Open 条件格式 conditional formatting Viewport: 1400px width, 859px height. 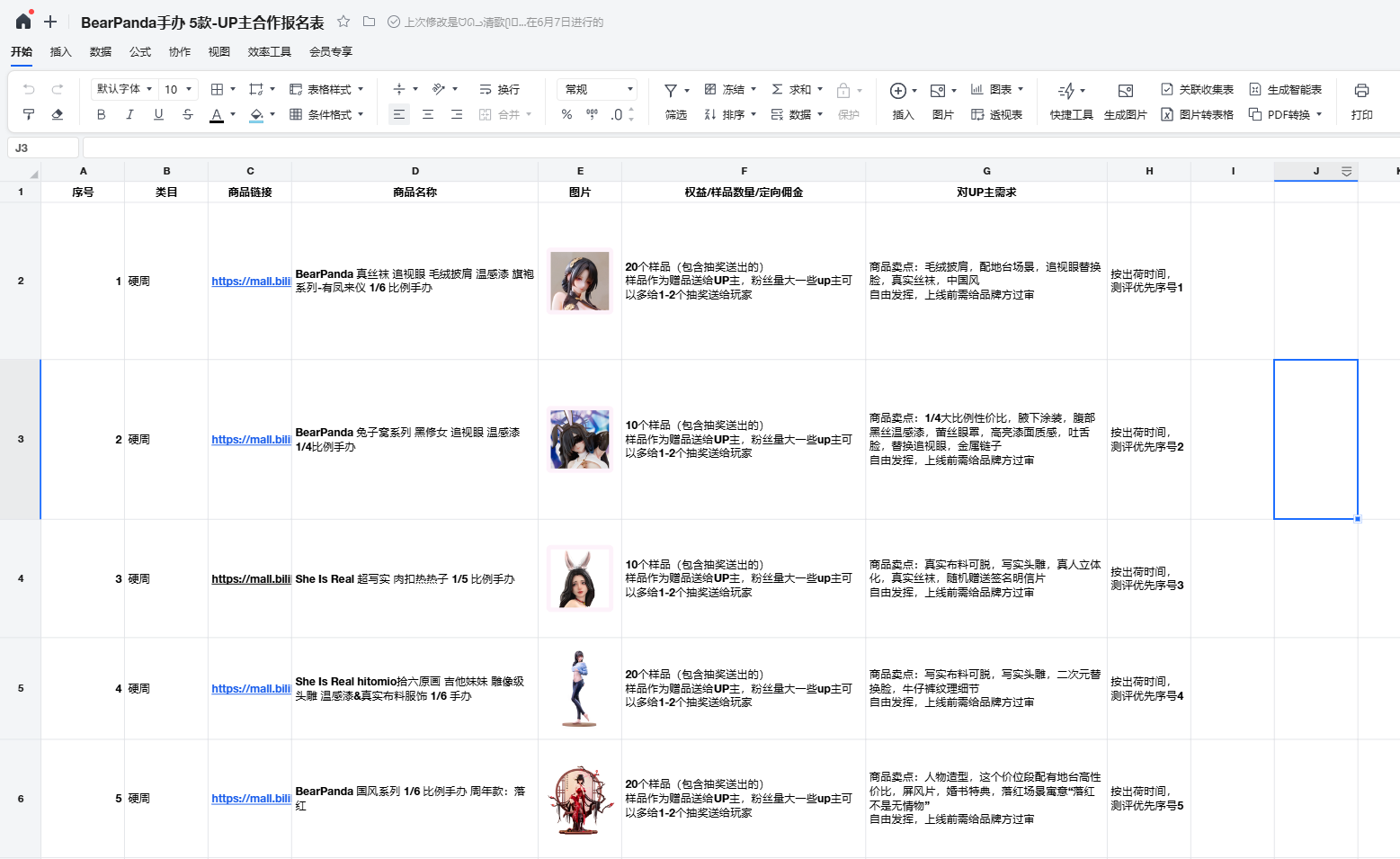tap(326, 114)
